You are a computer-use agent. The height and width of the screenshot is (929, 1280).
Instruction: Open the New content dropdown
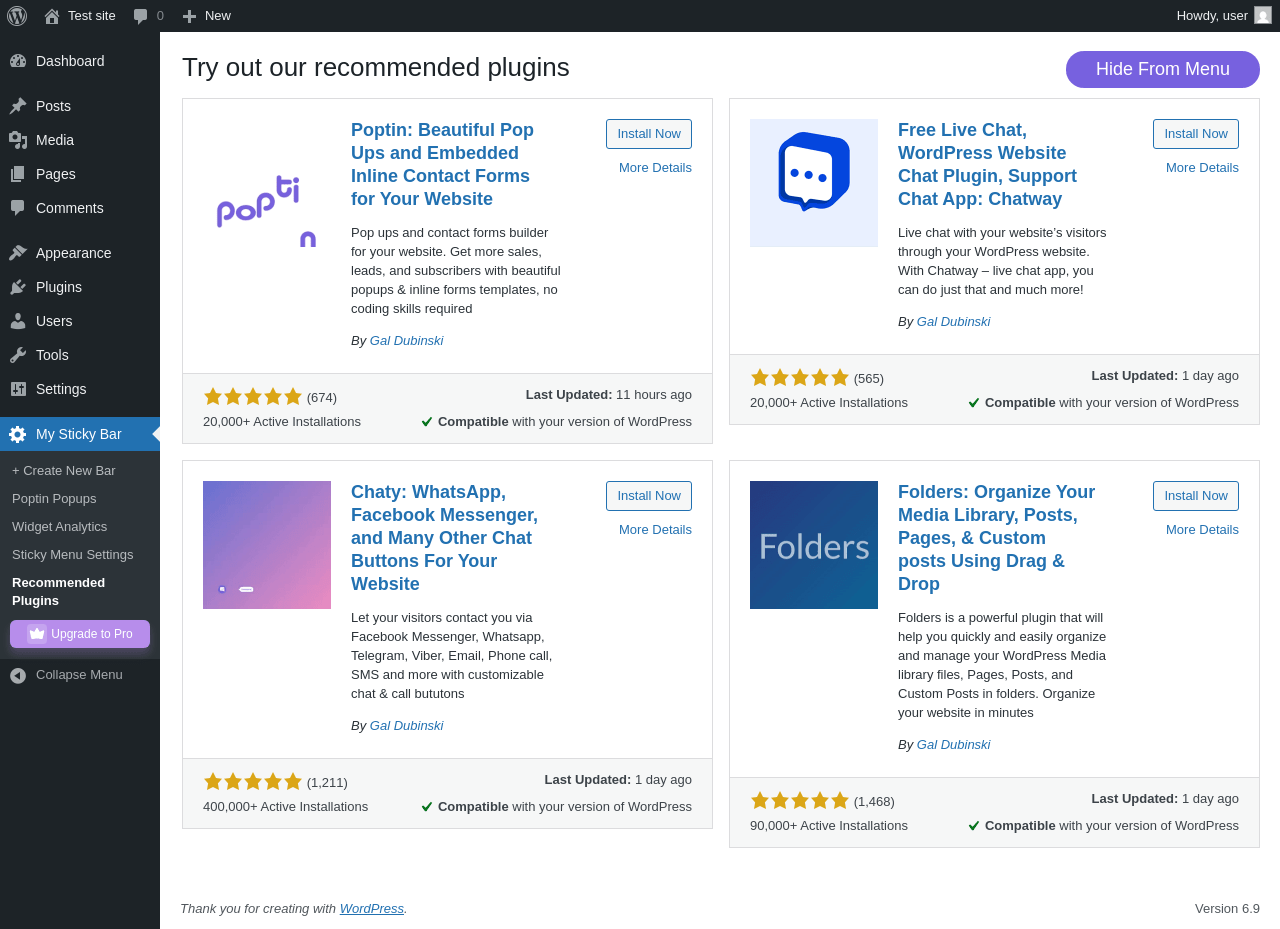click(x=207, y=16)
